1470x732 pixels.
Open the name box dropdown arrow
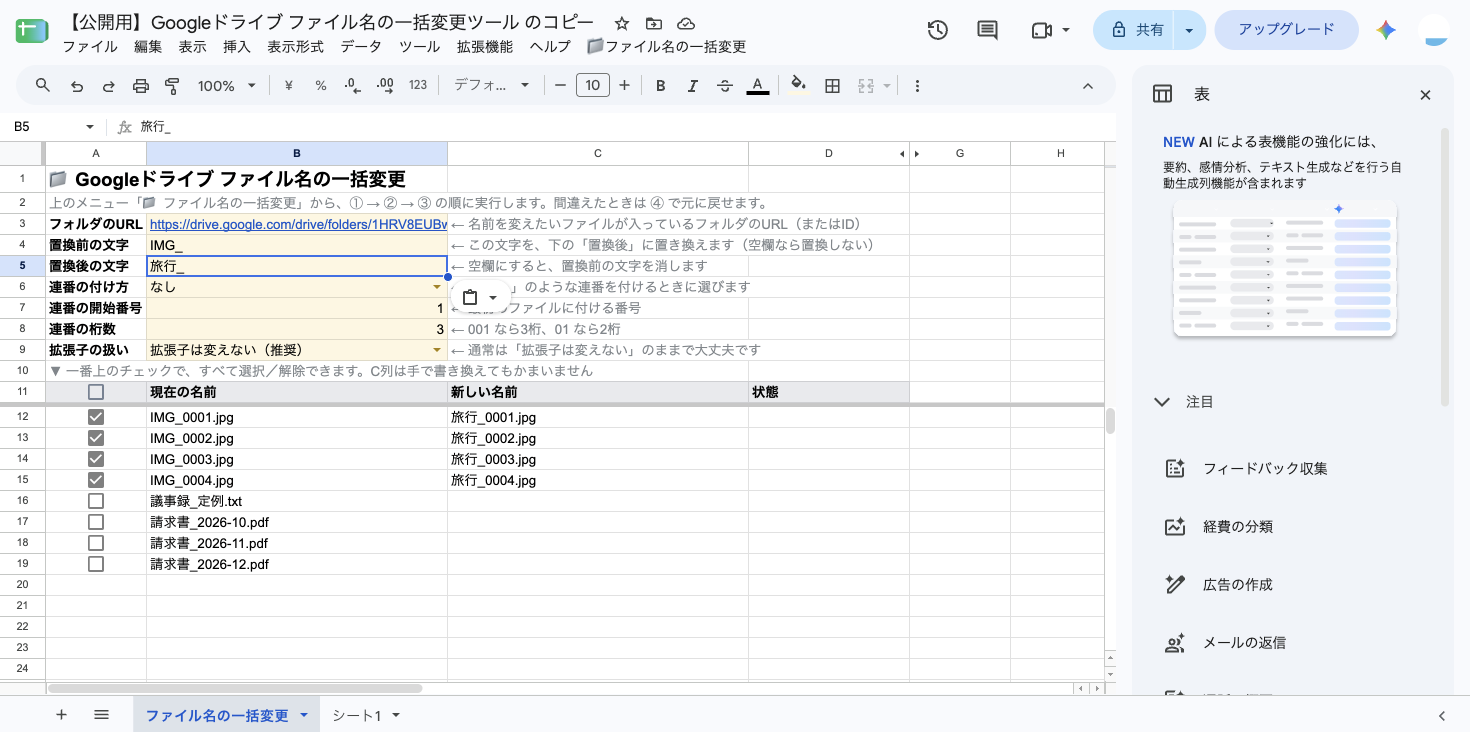(x=90, y=127)
